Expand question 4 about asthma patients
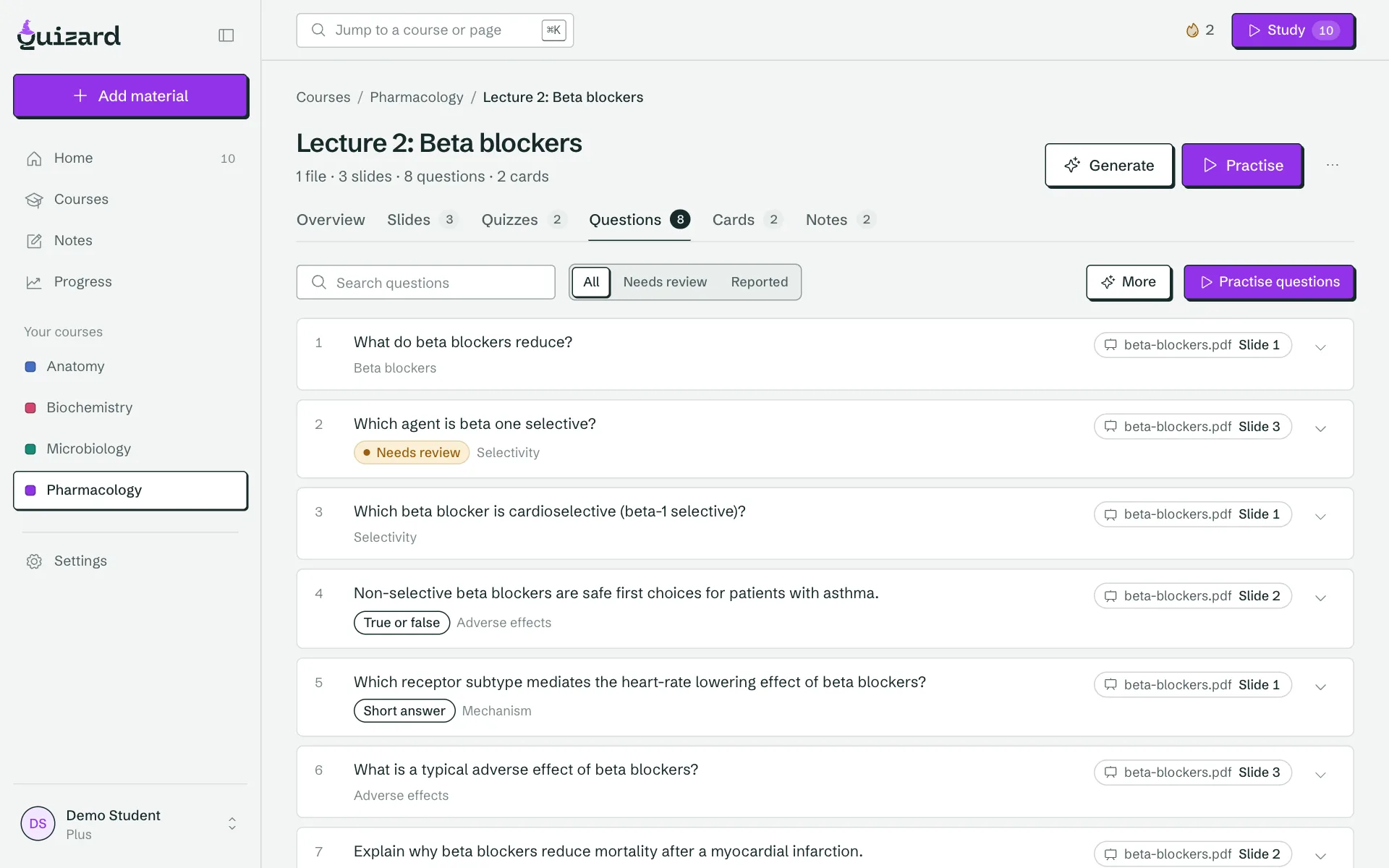1389x868 pixels. tap(1320, 598)
